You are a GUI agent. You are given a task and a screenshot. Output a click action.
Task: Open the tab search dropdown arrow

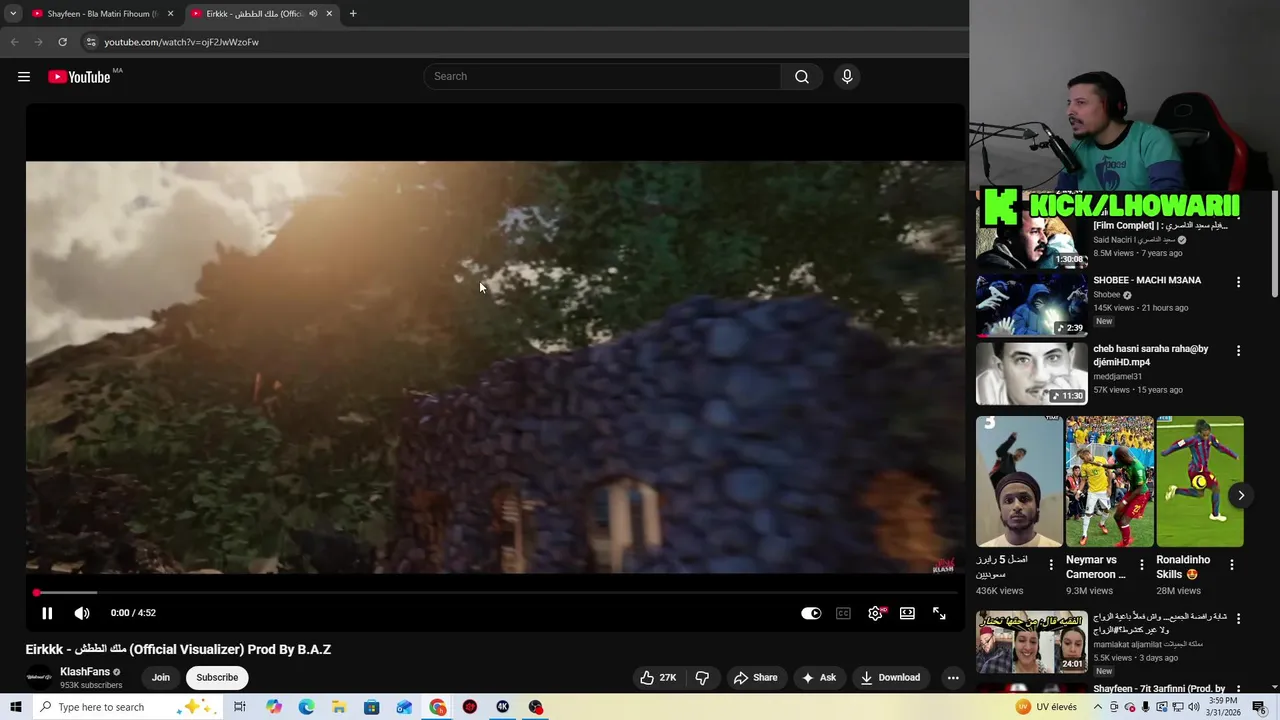tap(13, 14)
